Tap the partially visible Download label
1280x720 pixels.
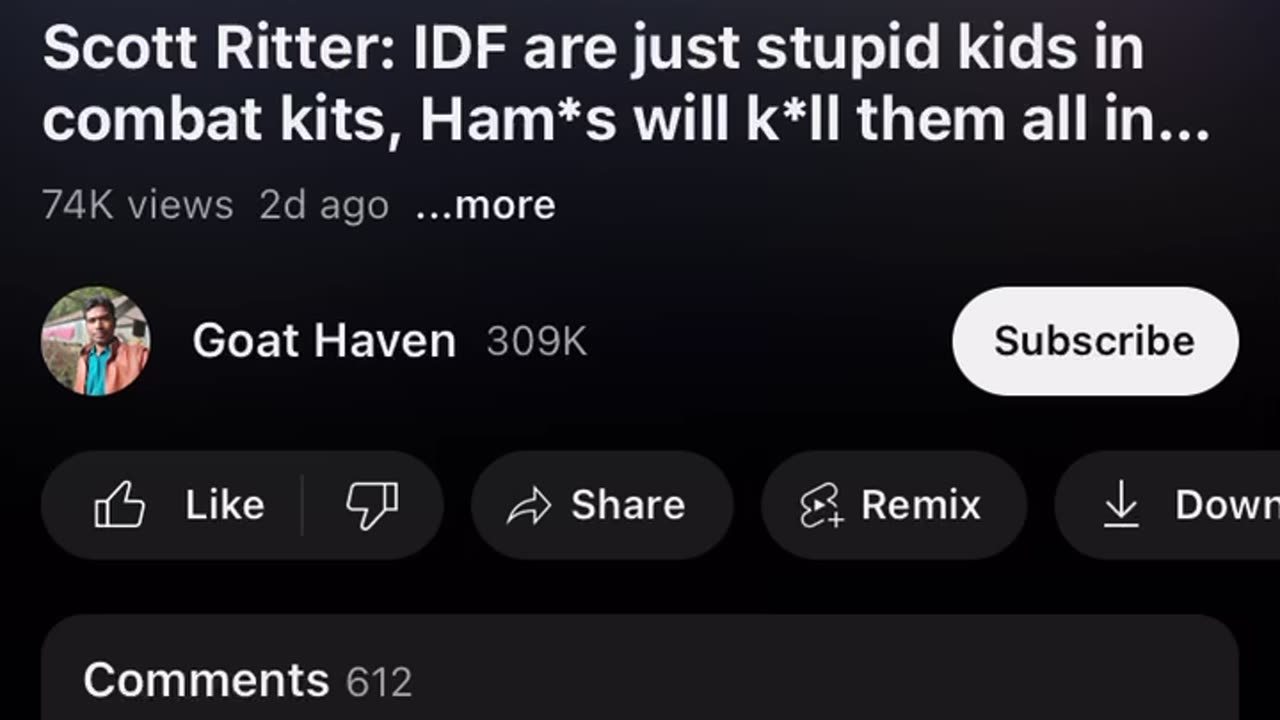[x=1226, y=505]
